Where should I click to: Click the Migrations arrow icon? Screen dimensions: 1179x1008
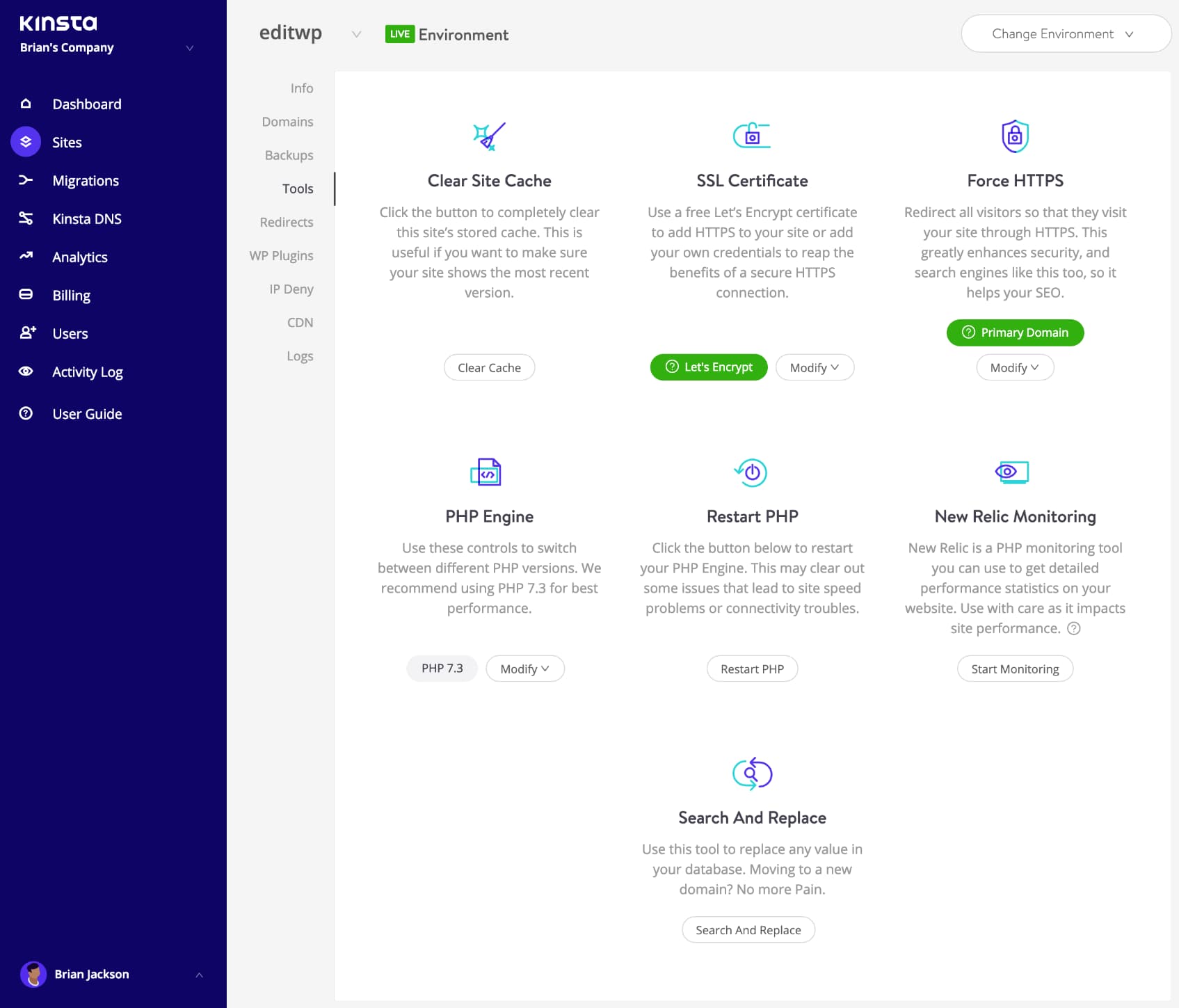[26, 180]
